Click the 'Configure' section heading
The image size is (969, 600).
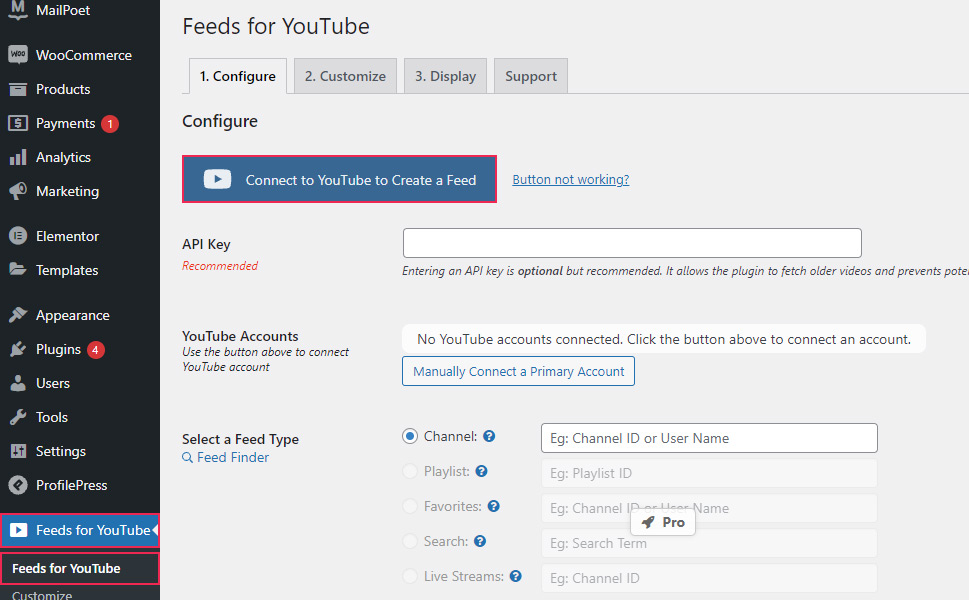[x=220, y=121]
